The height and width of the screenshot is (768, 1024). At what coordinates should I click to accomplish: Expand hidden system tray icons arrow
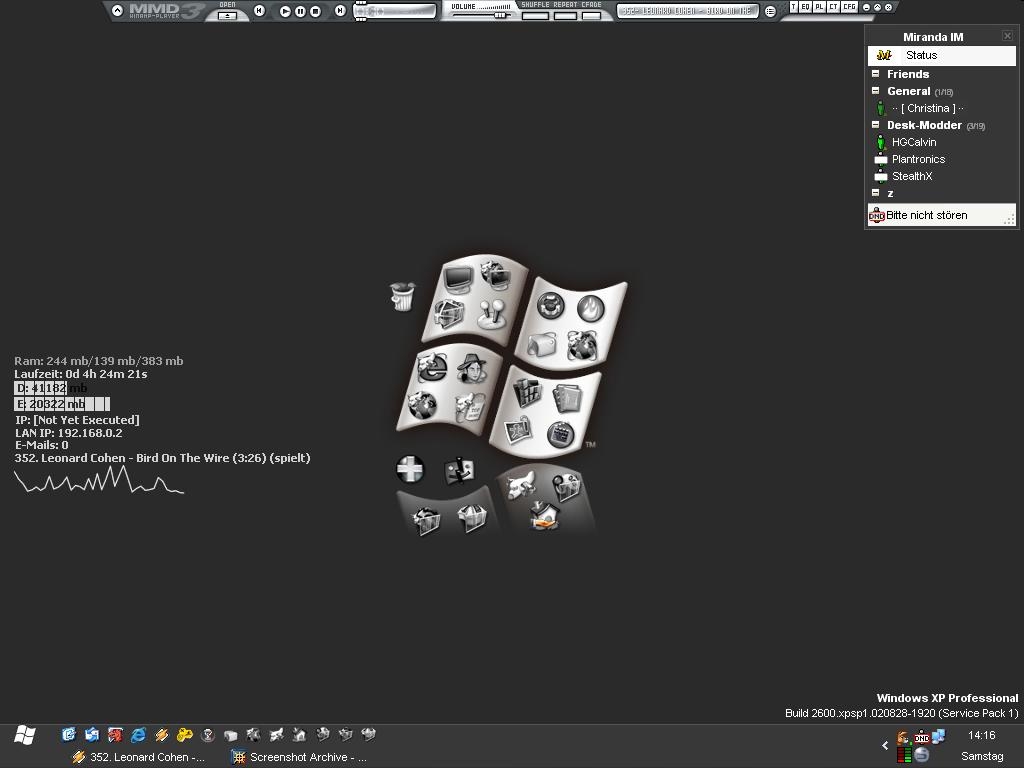tap(886, 745)
